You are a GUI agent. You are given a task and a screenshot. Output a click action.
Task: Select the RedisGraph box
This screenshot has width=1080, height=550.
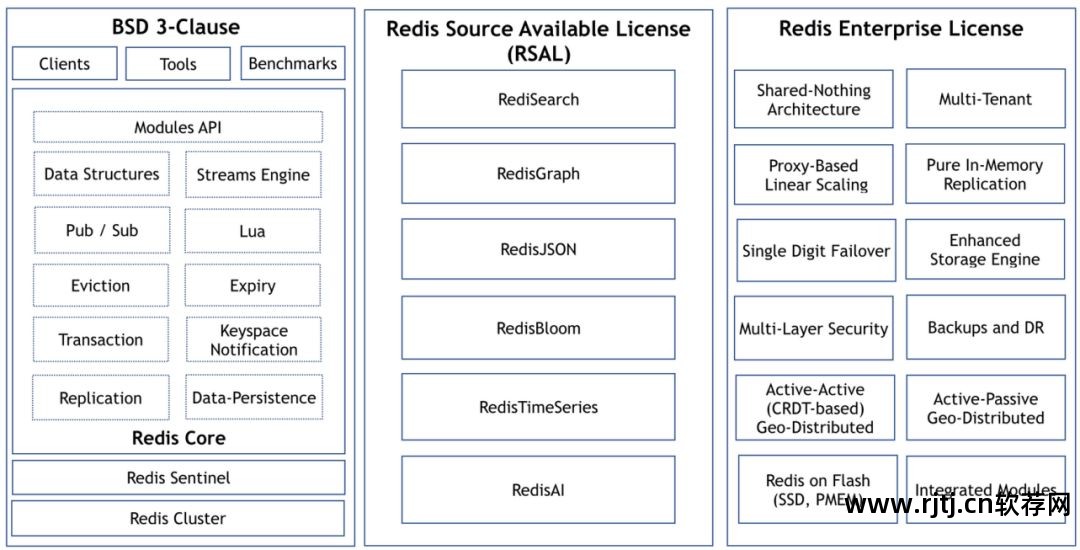(x=538, y=173)
